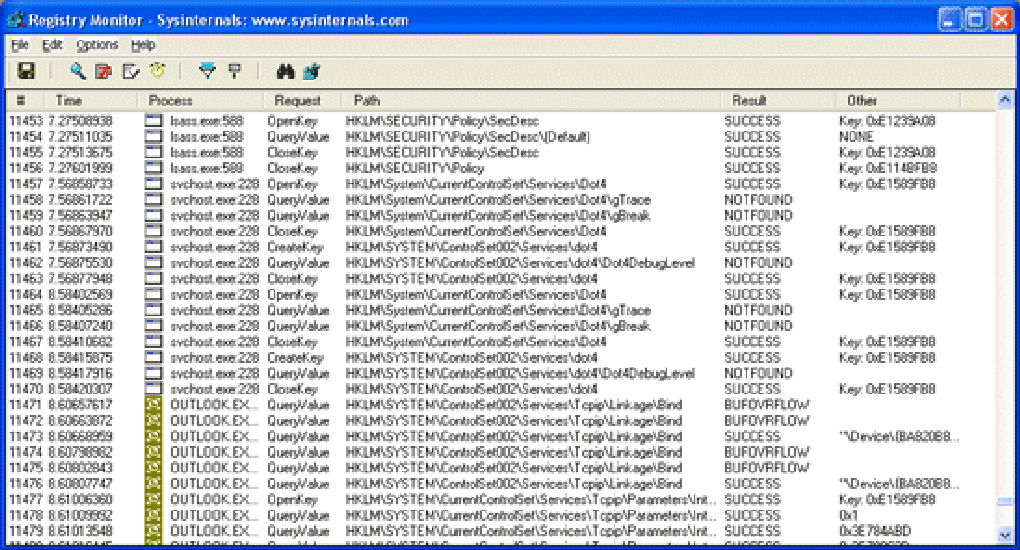Open the File menu
The image size is (1020, 550).
coord(20,45)
